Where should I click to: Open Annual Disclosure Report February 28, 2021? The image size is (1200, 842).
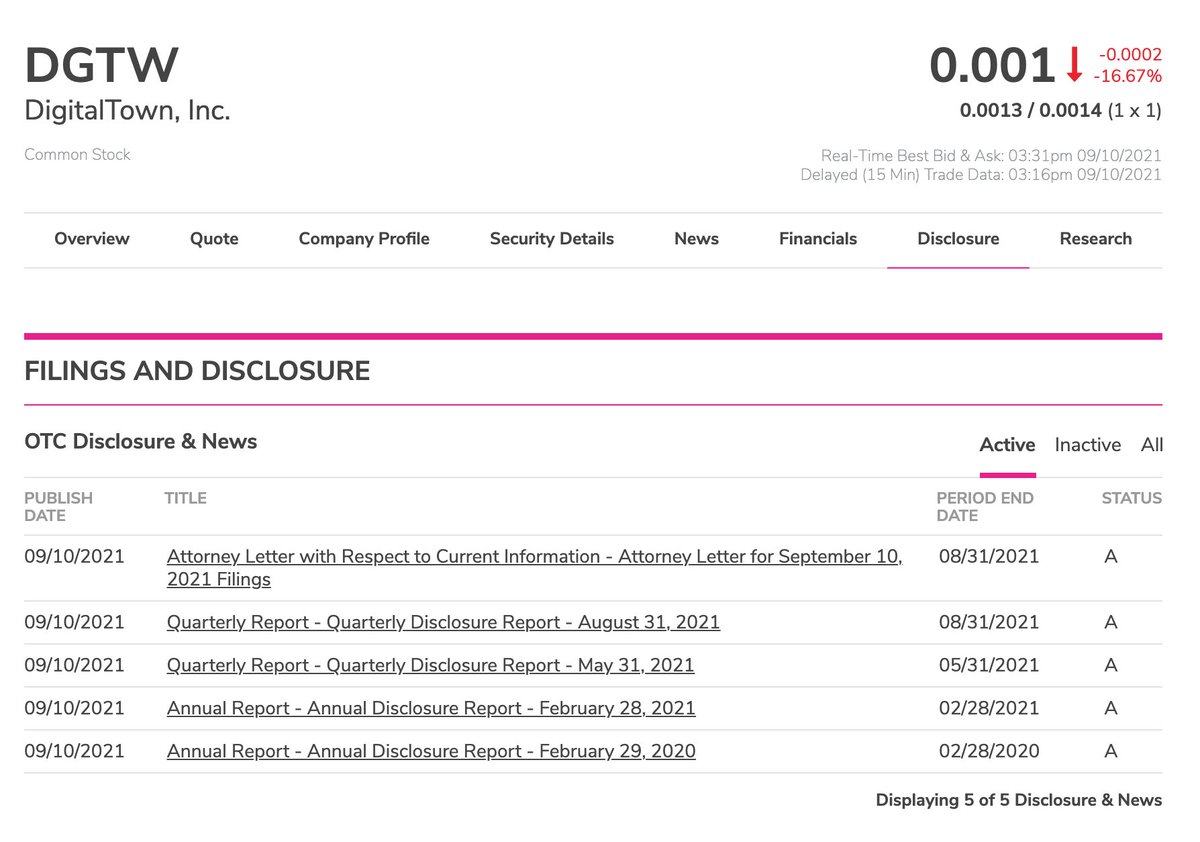tap(431, 708)
